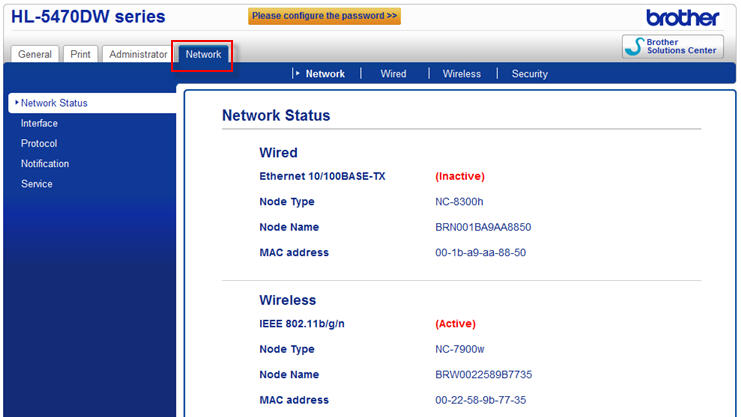741x417 pixels.
Task: Switch to the Print tab
Action: tap(80, 54)
